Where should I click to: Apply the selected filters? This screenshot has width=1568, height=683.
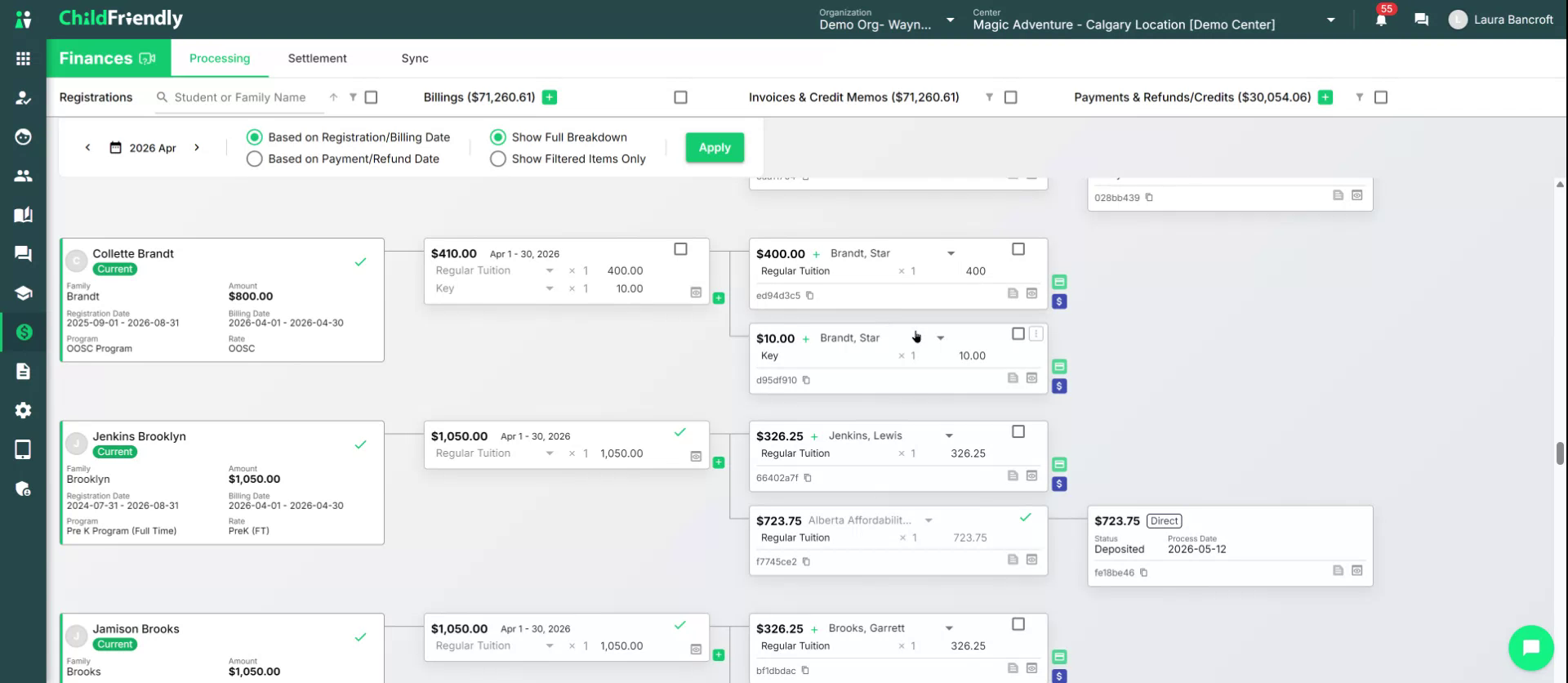[715, 148]
